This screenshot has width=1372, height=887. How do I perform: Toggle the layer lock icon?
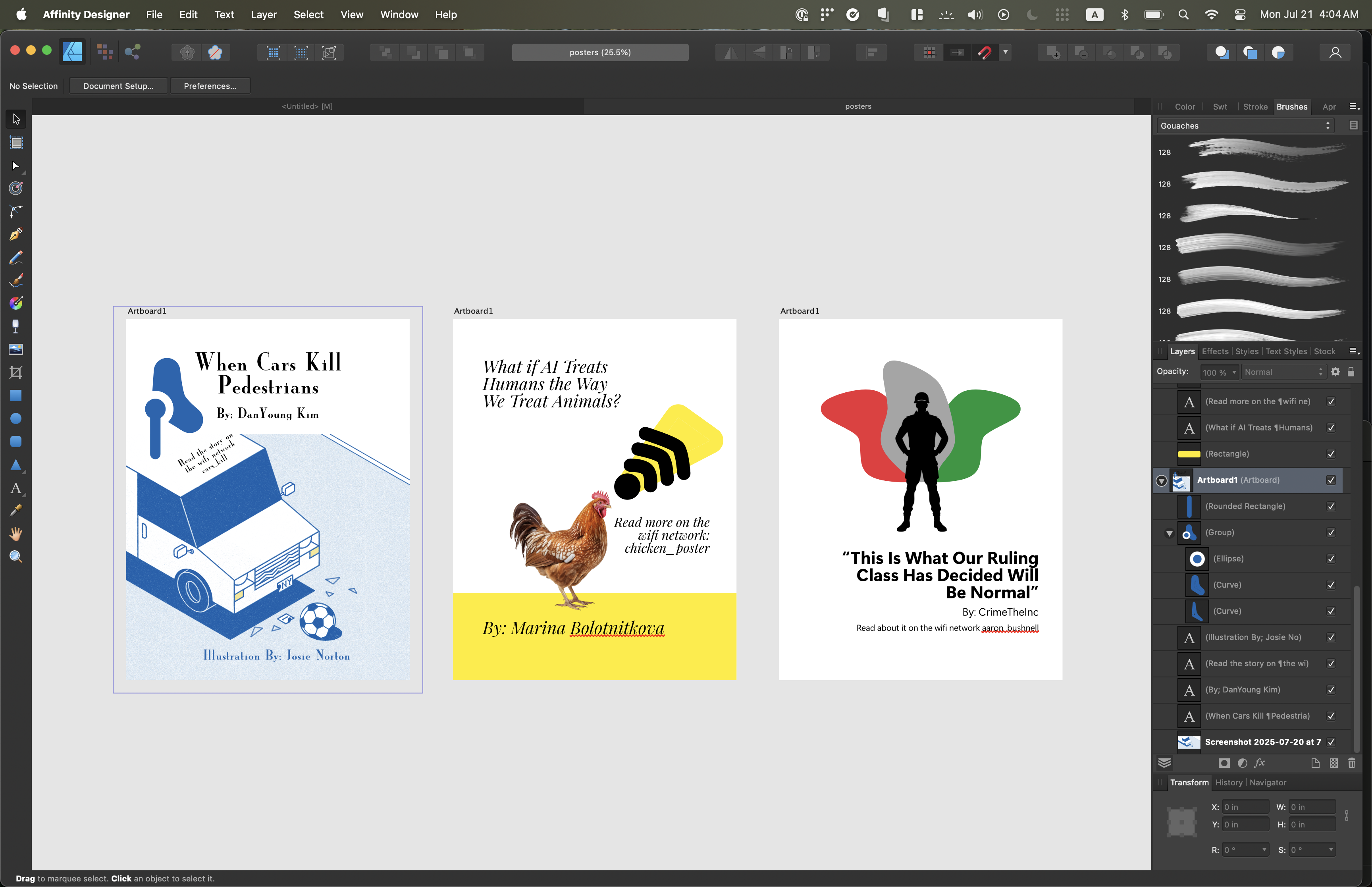[x=1351, y=372]
